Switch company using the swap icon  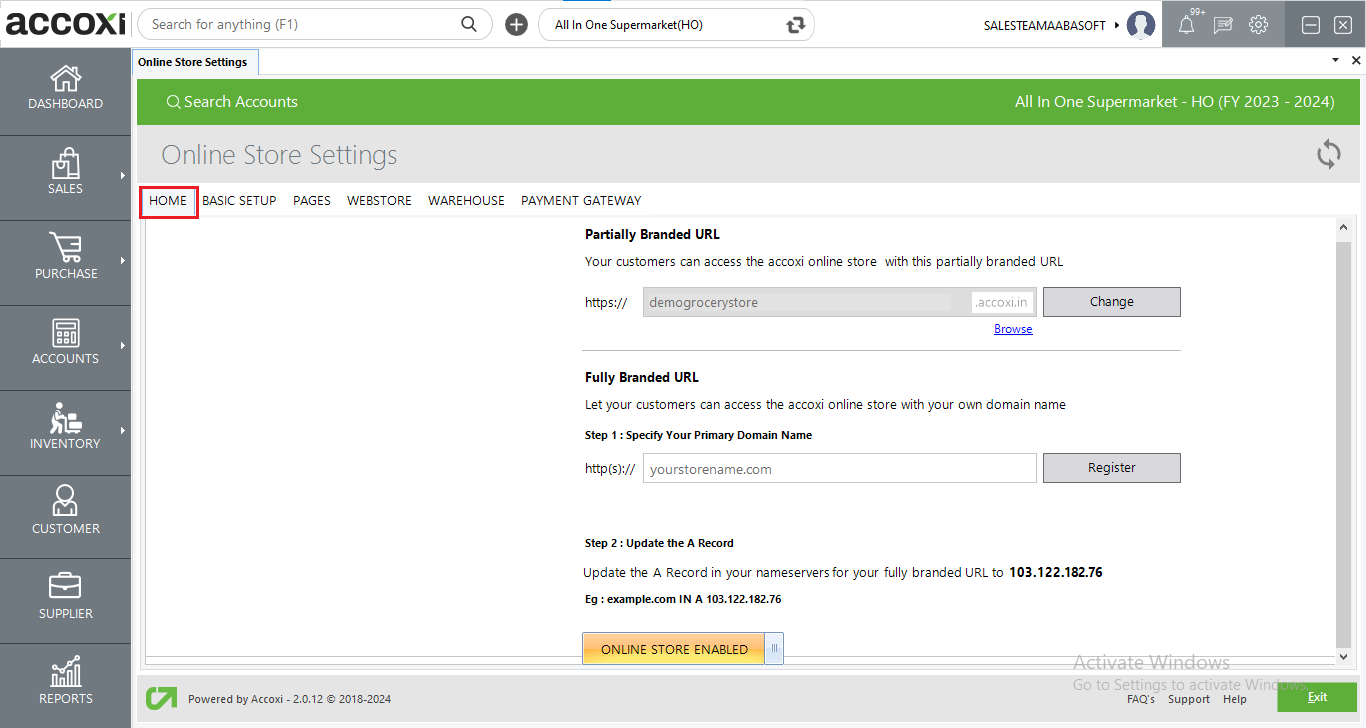point(794,24)
